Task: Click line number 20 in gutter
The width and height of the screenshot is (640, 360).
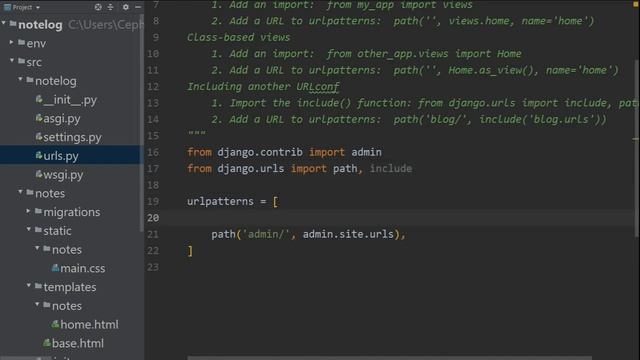Action: click(x=153, y=218)
